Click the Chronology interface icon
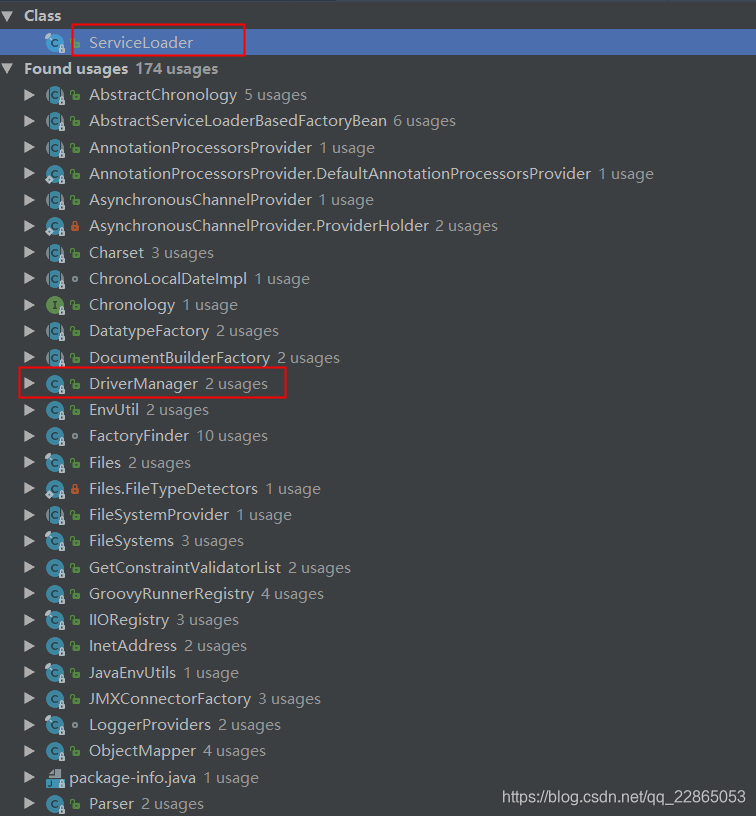Viewport: 756px width, 816px height. pos(55,305)
